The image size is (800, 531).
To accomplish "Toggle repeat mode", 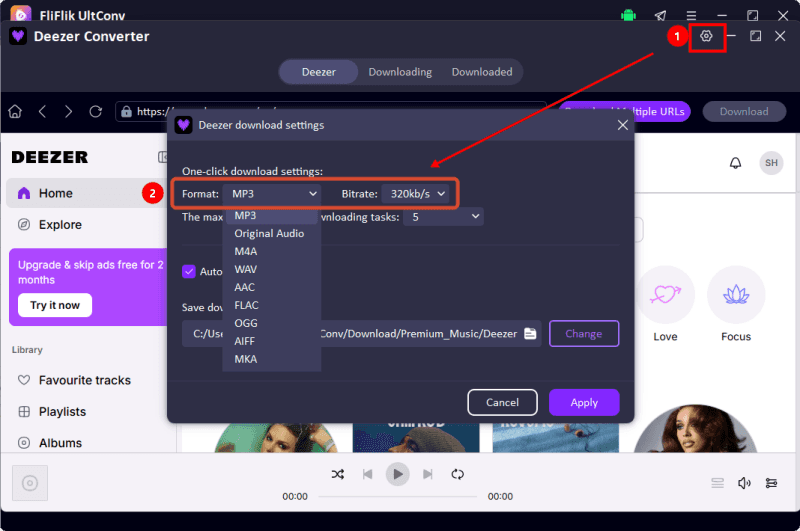I will pyautogui.click(x=458, y=474).
